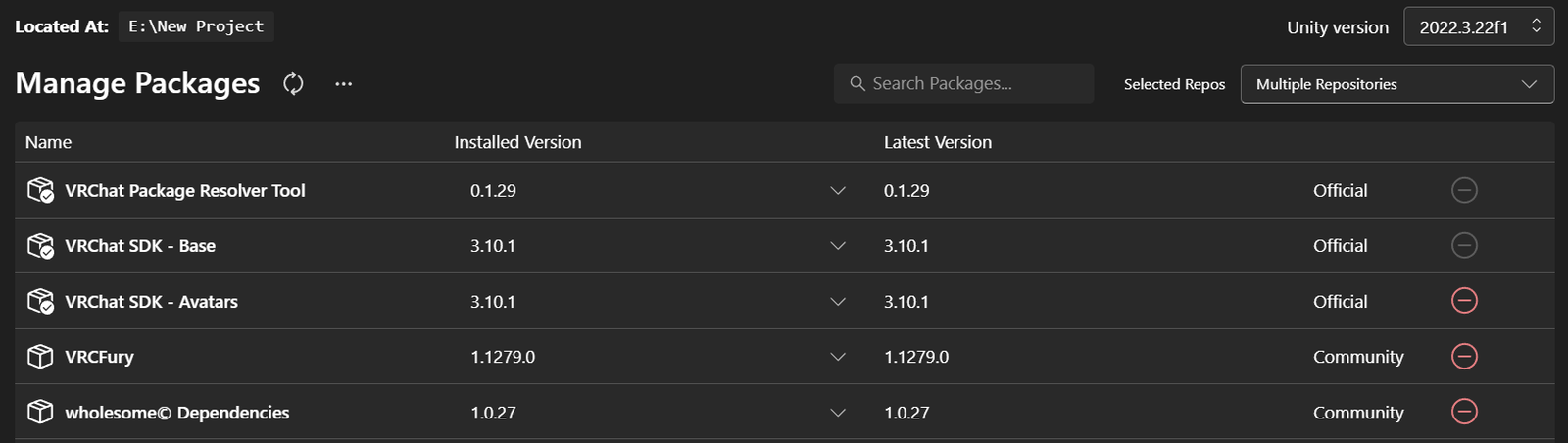Click the Installed Version column header

(517, 142)
